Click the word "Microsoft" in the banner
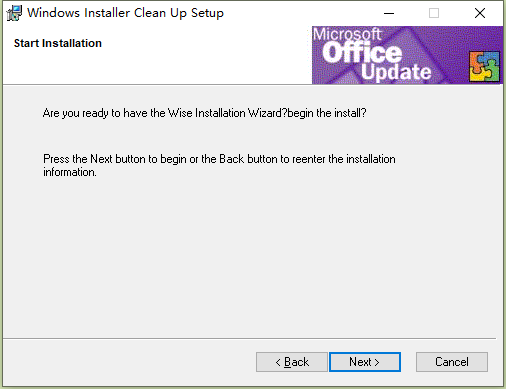 click(347, 34)
